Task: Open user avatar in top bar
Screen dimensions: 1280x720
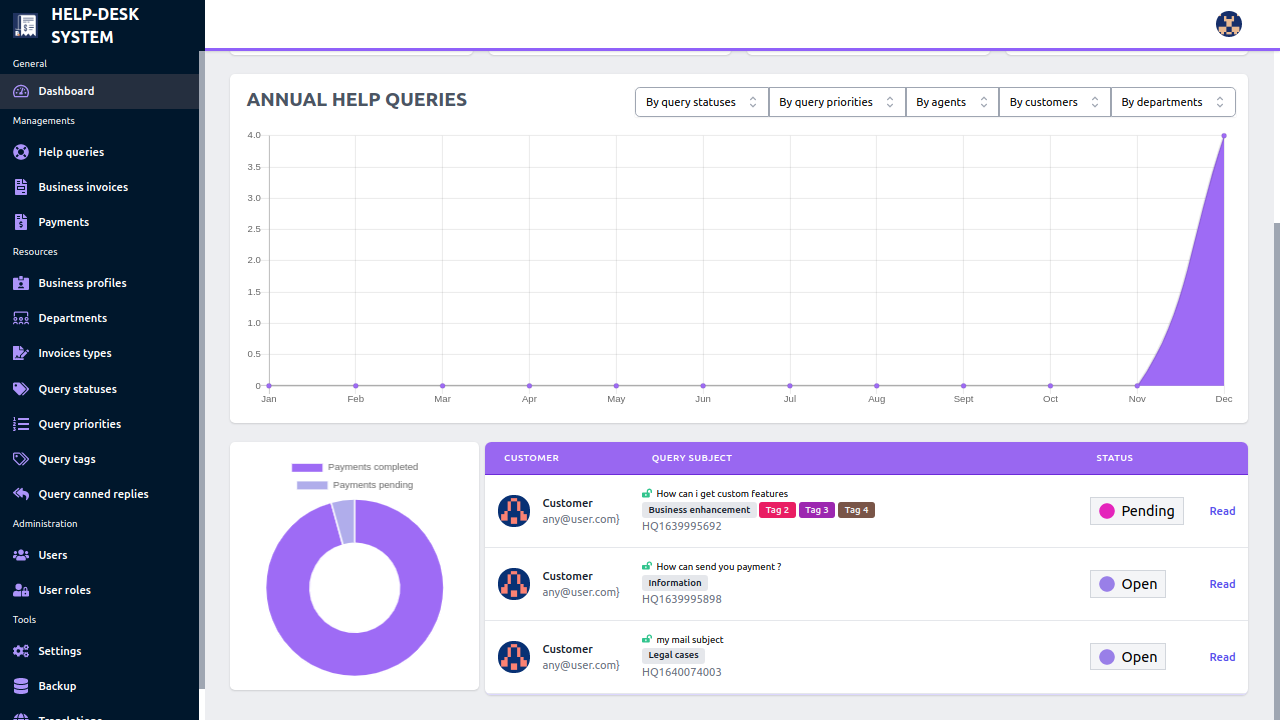Action: pos(1229,24)
